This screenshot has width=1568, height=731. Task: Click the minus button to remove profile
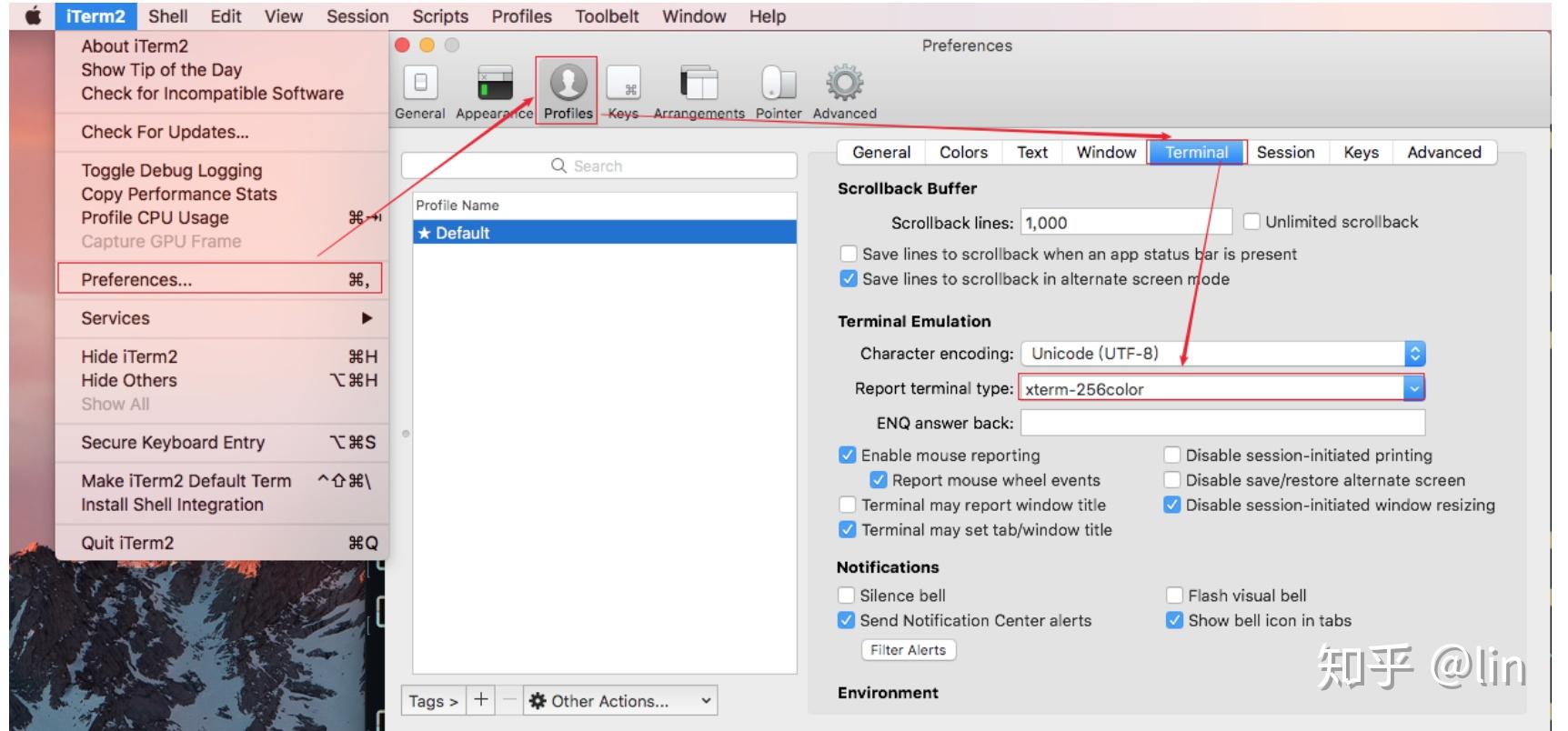coord(509,700)
